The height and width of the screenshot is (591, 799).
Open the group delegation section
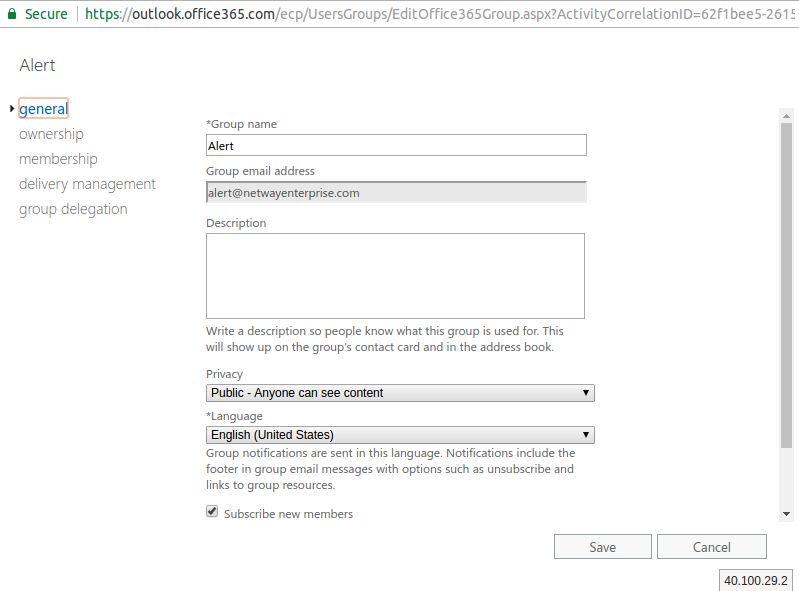click(x=73, y=209)
